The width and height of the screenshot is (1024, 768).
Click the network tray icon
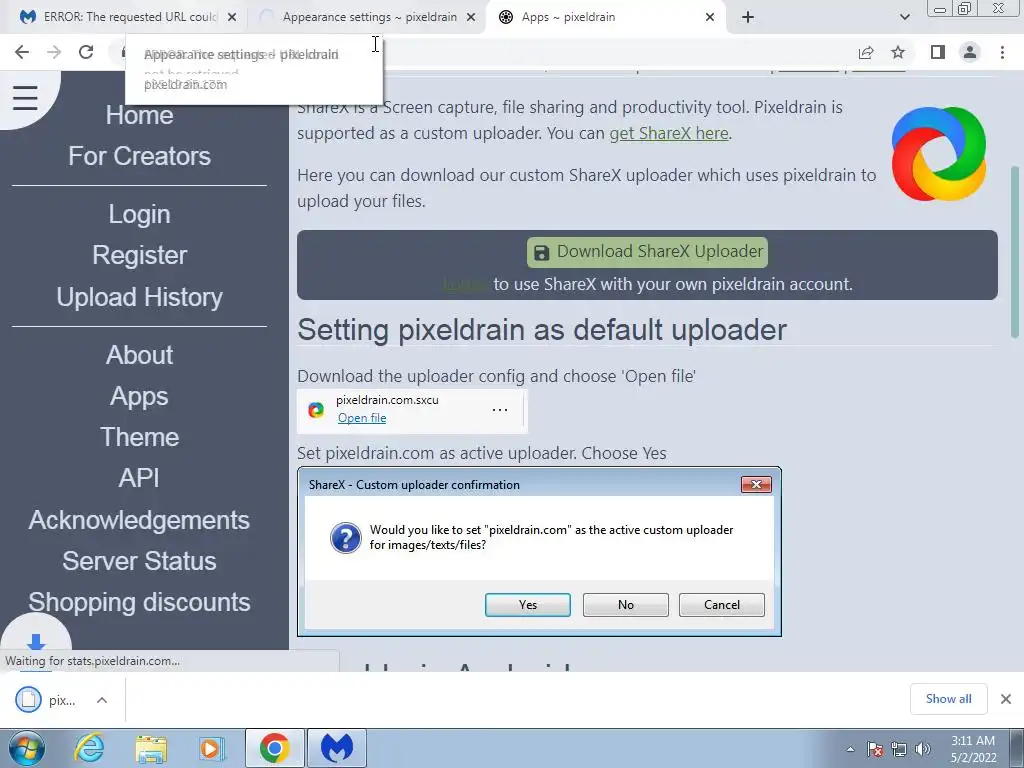pos(899,749)
